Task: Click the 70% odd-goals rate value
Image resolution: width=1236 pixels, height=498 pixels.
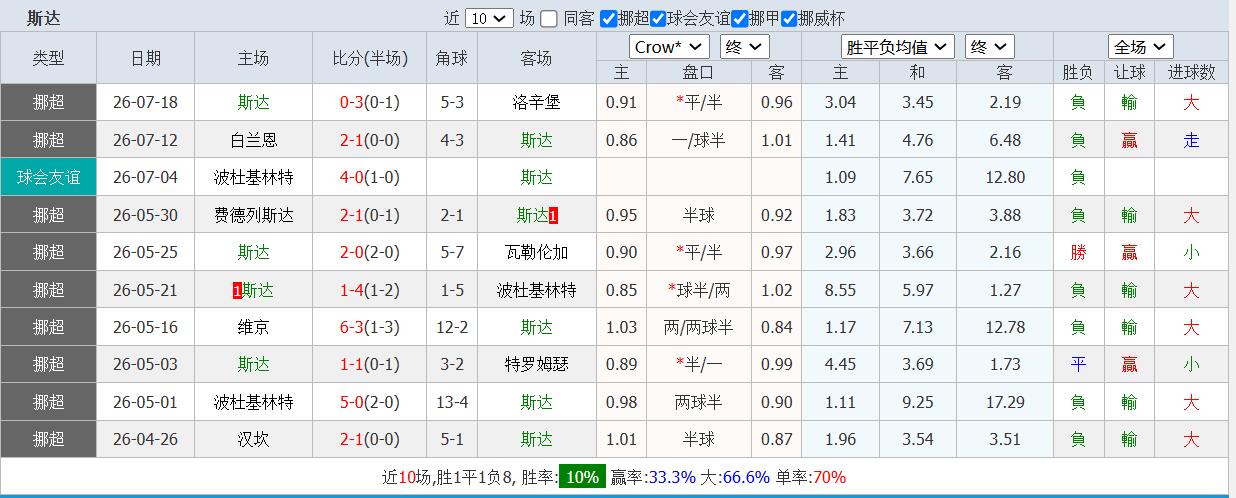Action: pos(828,477)
